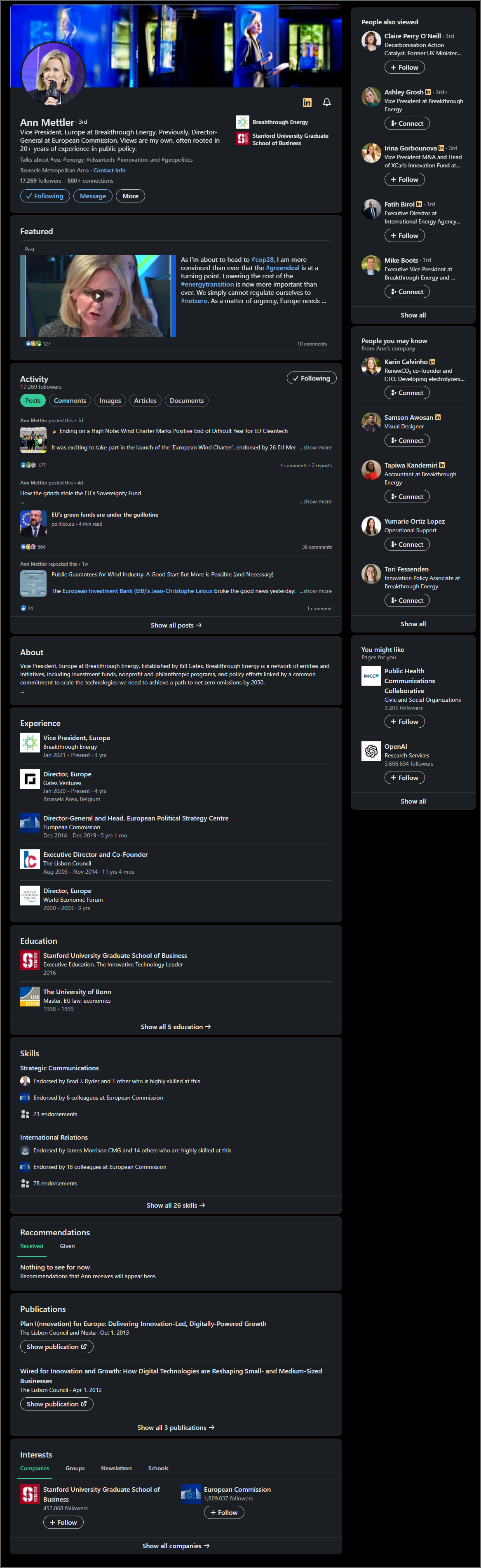
Task: Connect with Tori Fessenden
Action: click(407, 601)
